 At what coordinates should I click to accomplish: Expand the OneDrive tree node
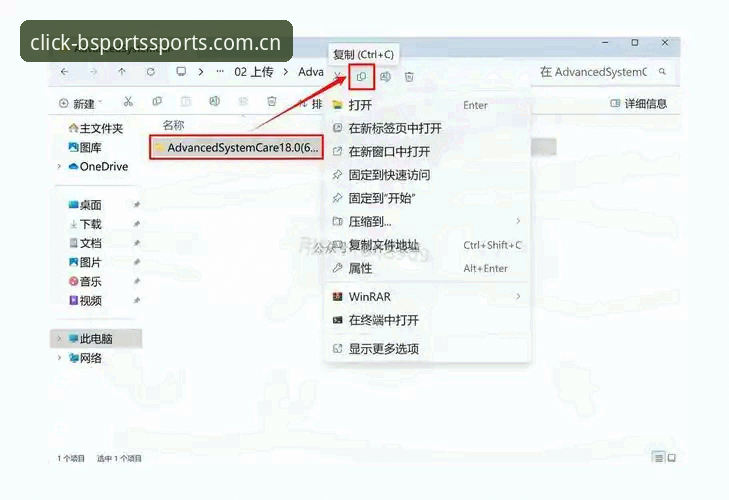pyautogui.click(x=59, y=167)
